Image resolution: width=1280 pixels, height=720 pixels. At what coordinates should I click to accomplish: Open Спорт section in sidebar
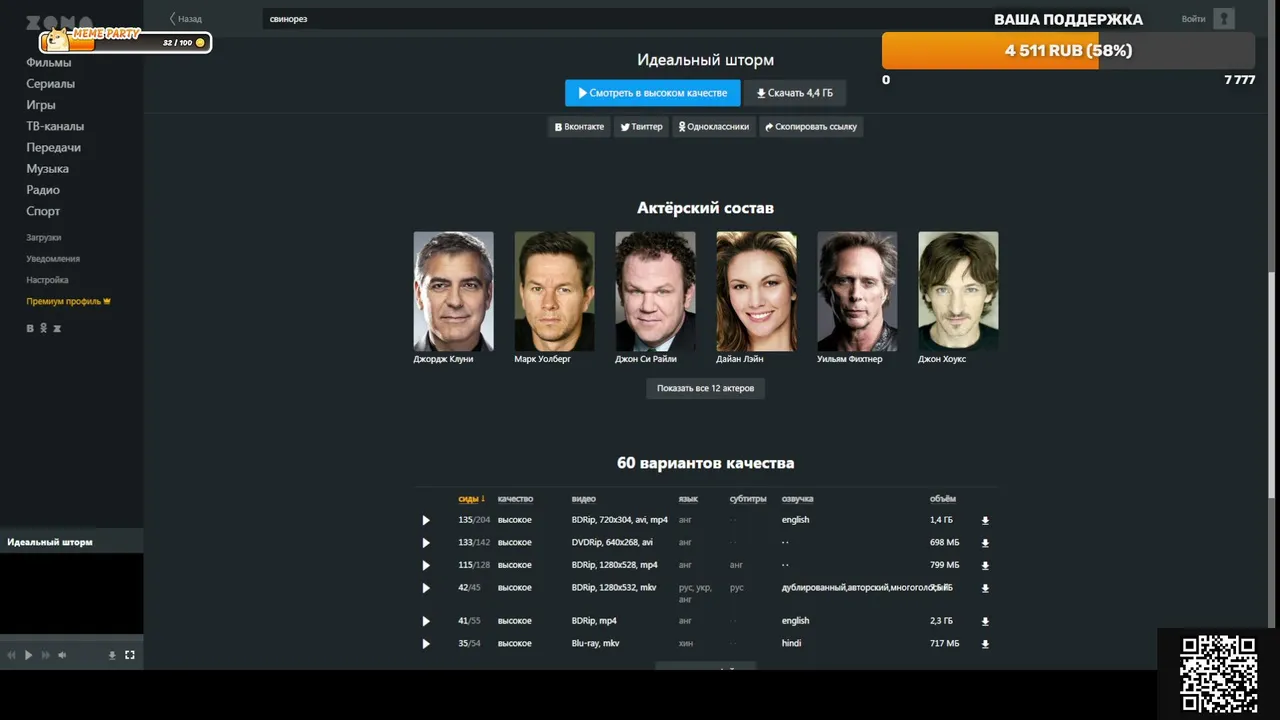(x=43, y=211)
